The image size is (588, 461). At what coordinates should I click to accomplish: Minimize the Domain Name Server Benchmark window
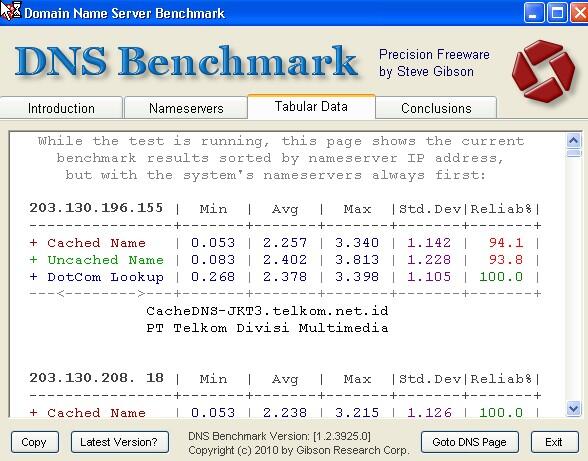click(533, 13)
